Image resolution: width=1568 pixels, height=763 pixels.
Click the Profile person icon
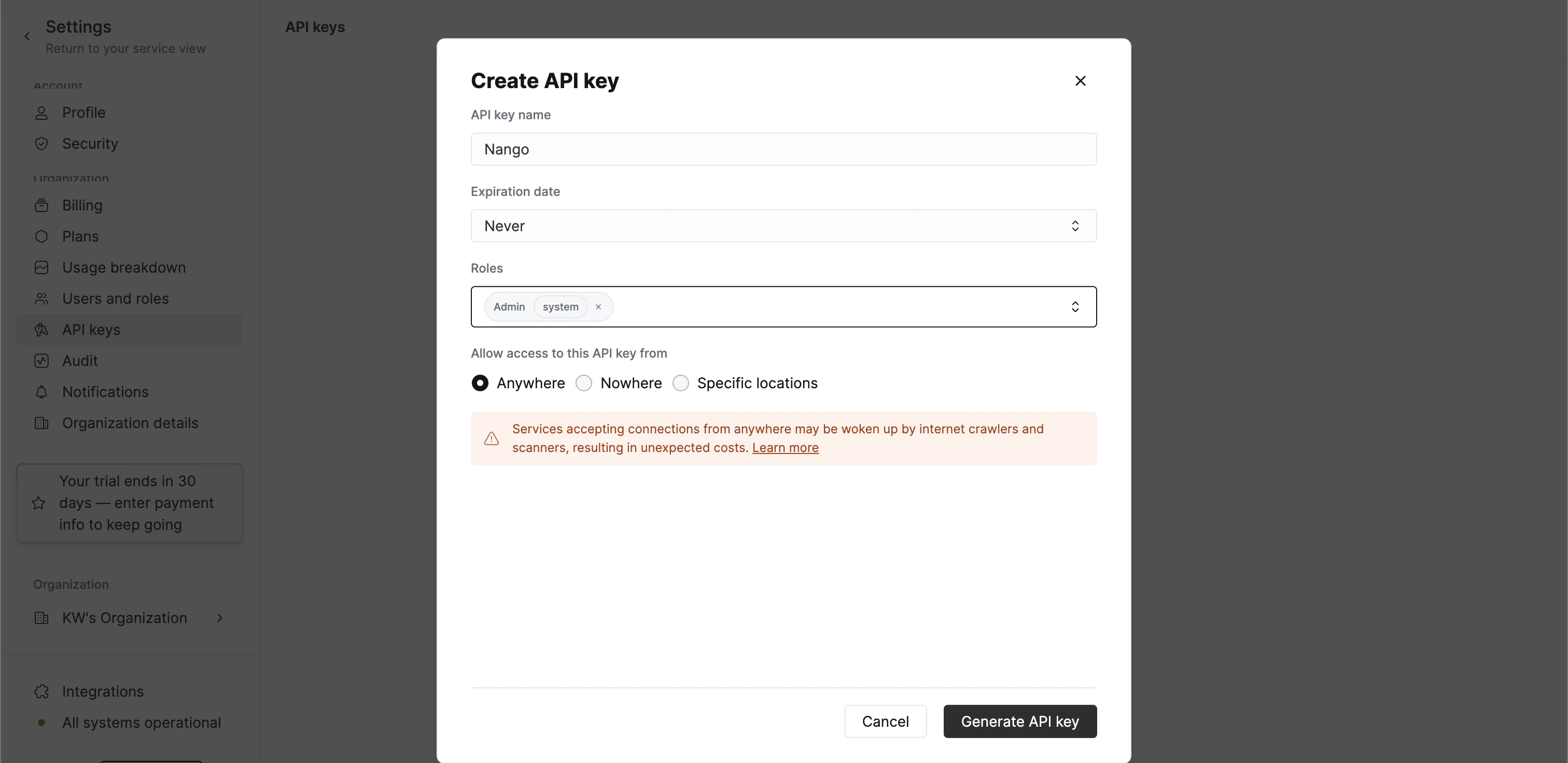coord(41,113)
